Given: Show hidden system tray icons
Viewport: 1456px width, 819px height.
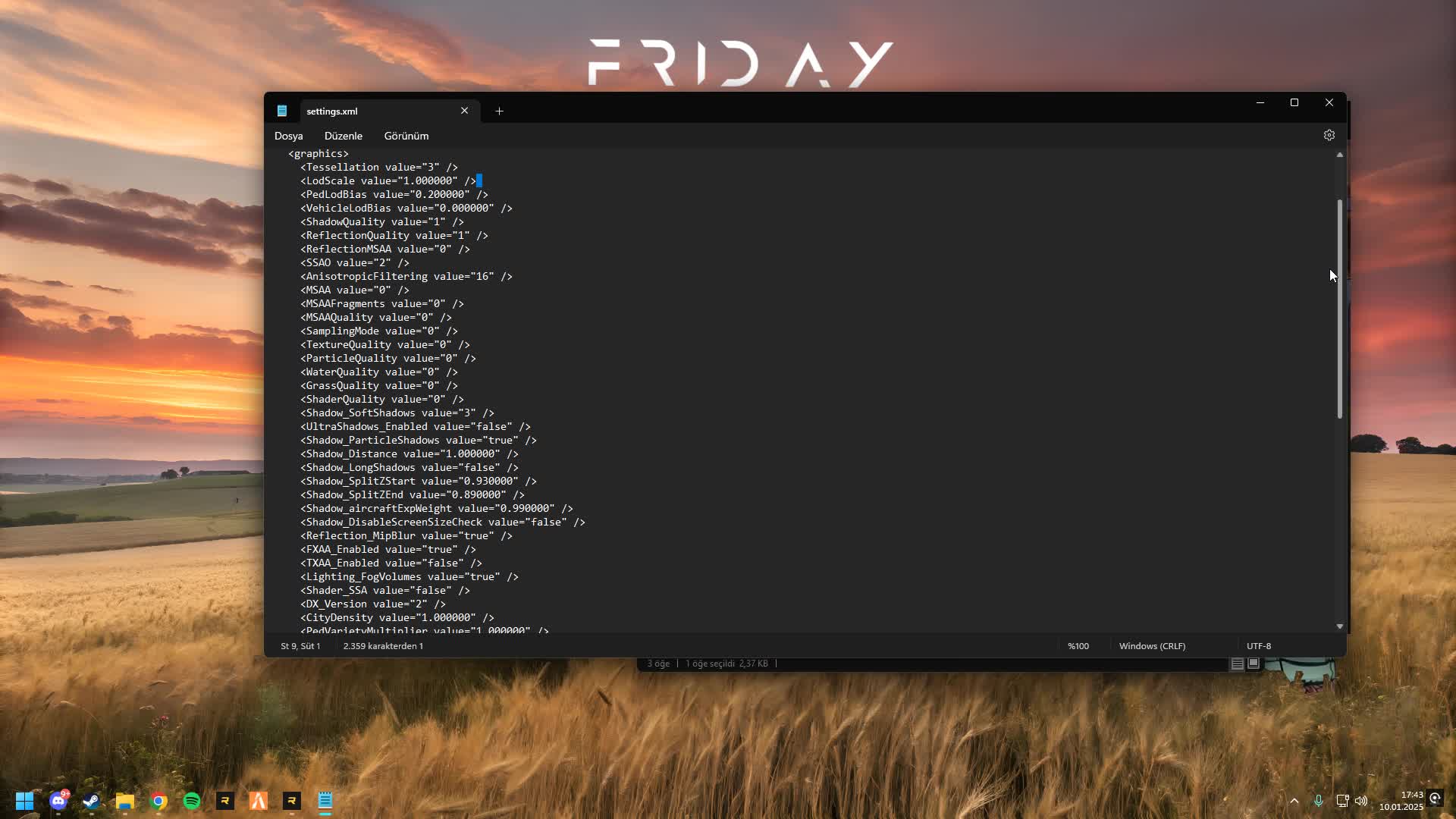Looking at the screenshot, I should point(1294,801).
